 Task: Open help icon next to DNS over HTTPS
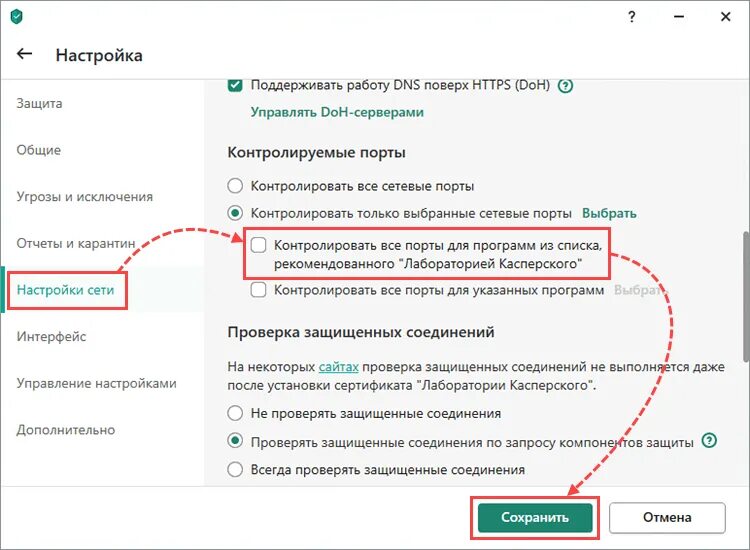pos(565,86)
